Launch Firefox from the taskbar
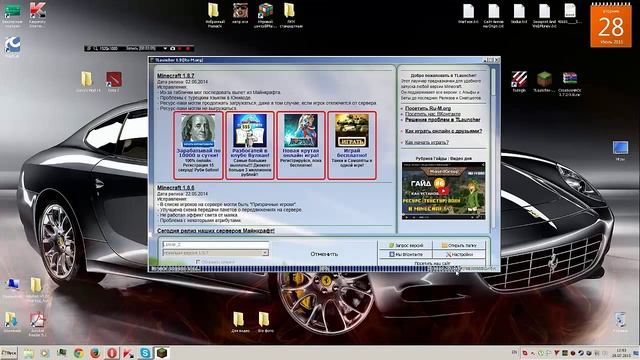Screen dimensions: 640x360 pyautogui.click(x=95, y=353)
